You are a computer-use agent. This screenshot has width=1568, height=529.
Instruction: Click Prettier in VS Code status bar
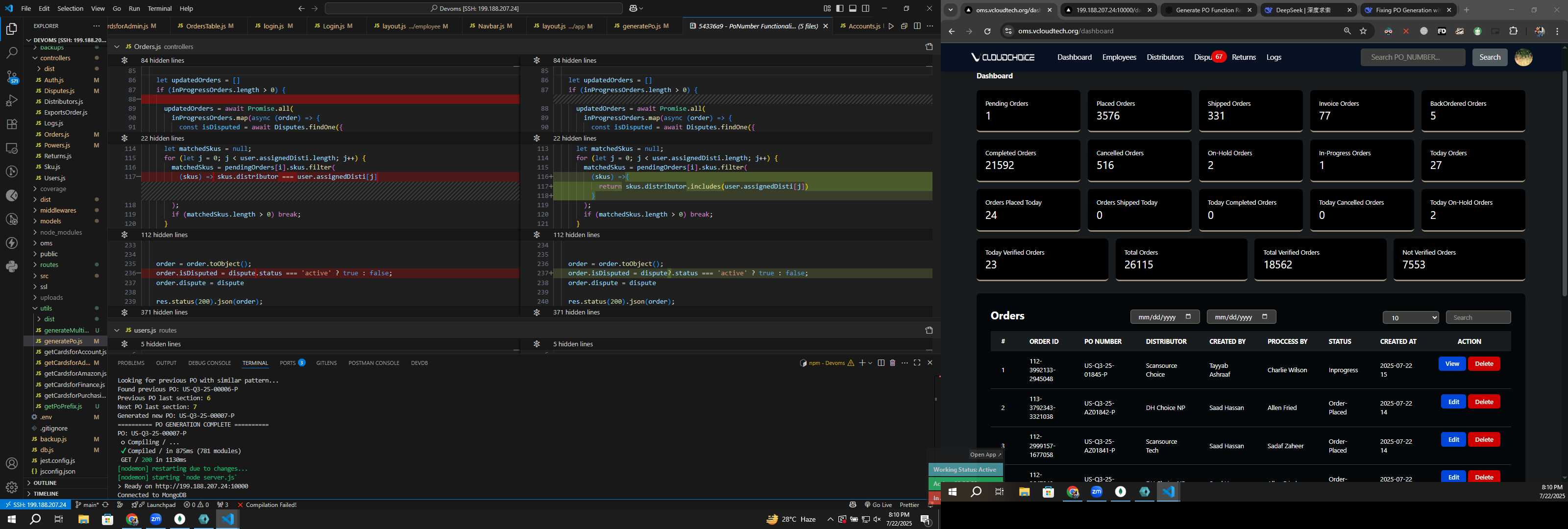point(909,505)
